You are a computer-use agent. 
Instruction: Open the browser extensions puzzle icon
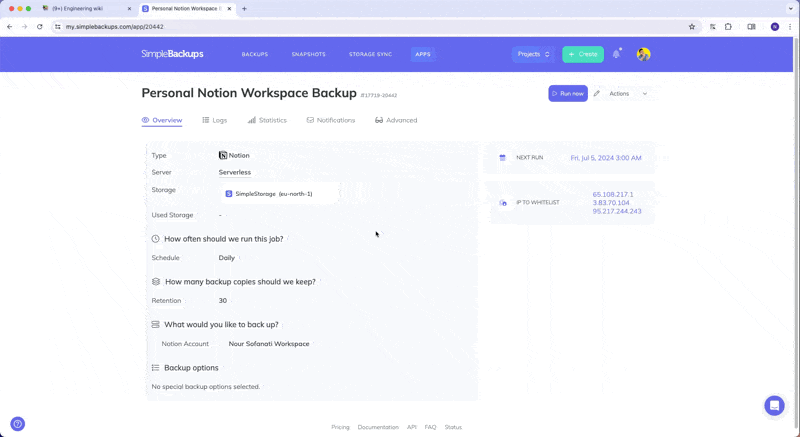[728, 27]
